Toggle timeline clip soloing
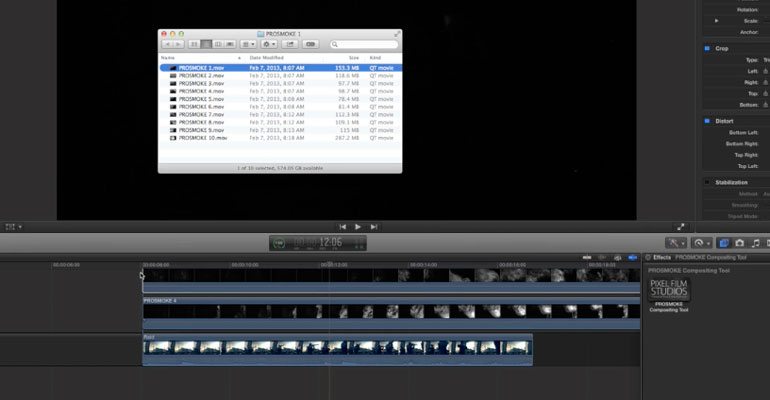 coord(618,257)
